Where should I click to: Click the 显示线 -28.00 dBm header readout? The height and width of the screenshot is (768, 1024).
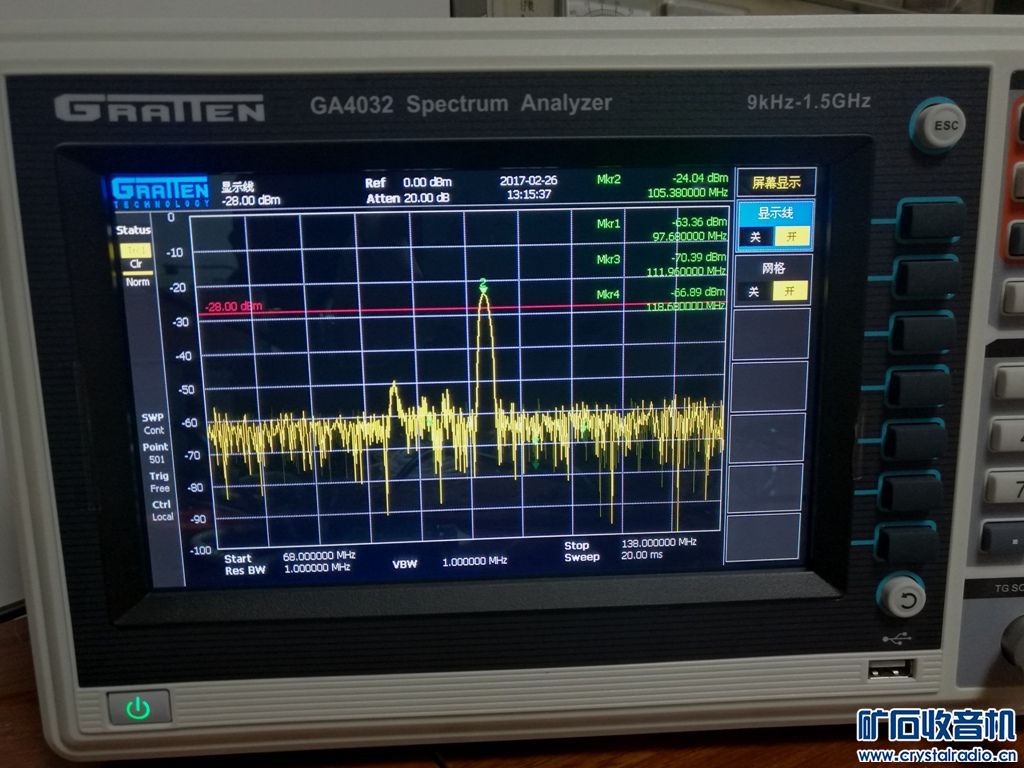(x=251, y=194)
